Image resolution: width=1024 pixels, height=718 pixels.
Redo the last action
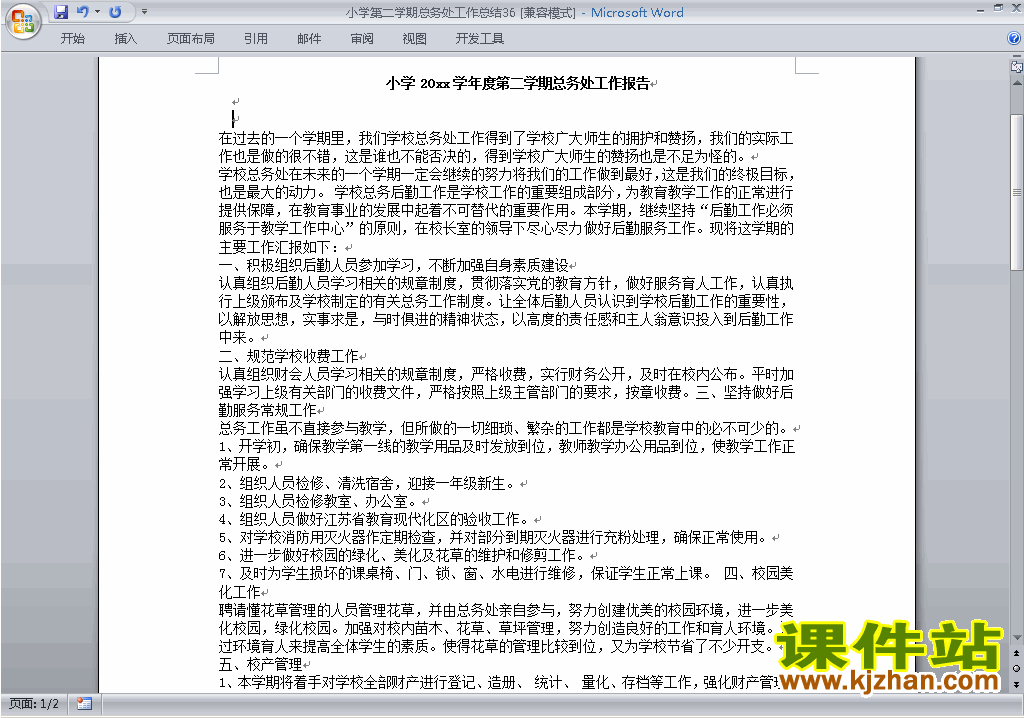[x=116, y=12]
